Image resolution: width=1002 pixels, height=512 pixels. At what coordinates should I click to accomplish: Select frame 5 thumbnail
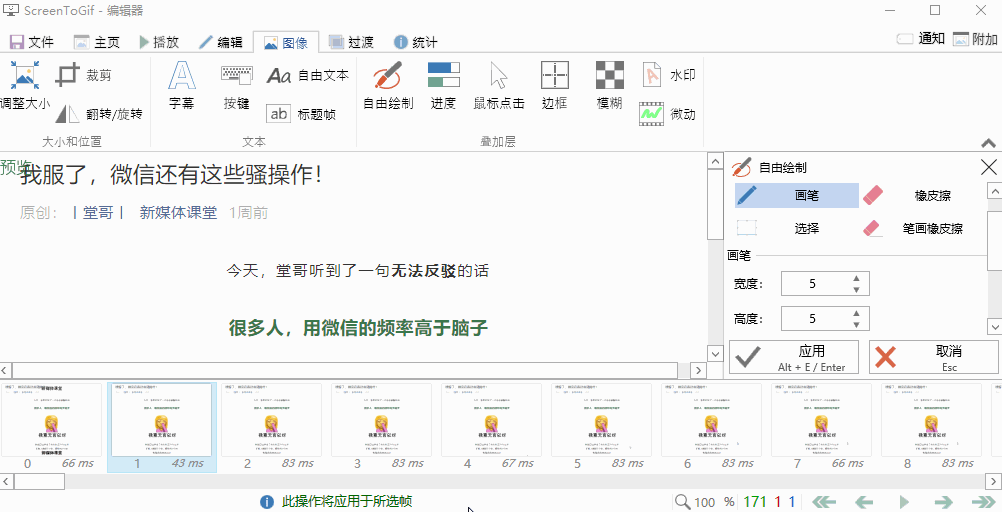coord(602,427)
